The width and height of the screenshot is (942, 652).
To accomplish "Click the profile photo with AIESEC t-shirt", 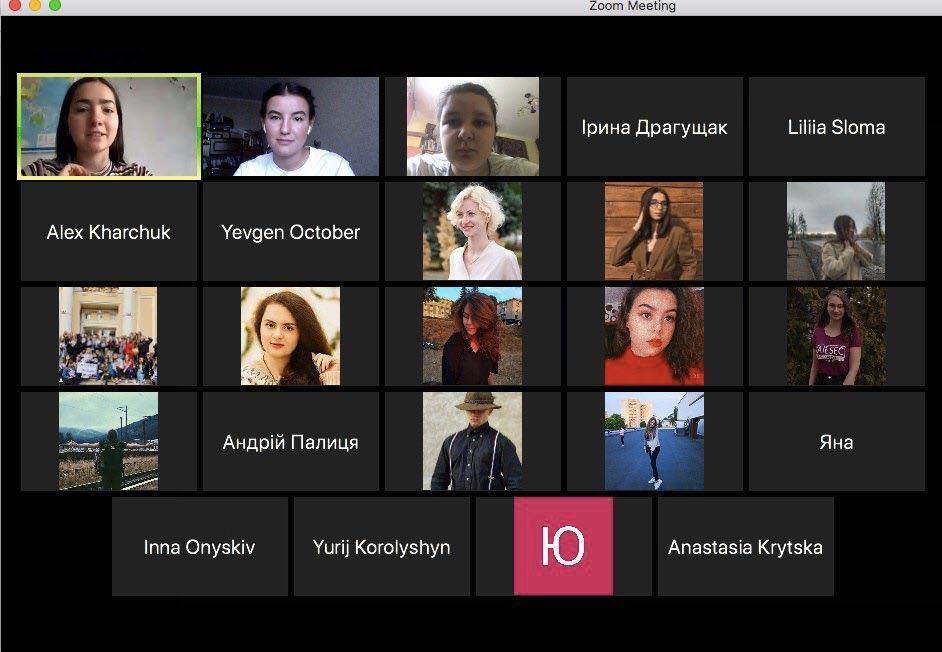I will pyautogui.click(x=836, y=336).
